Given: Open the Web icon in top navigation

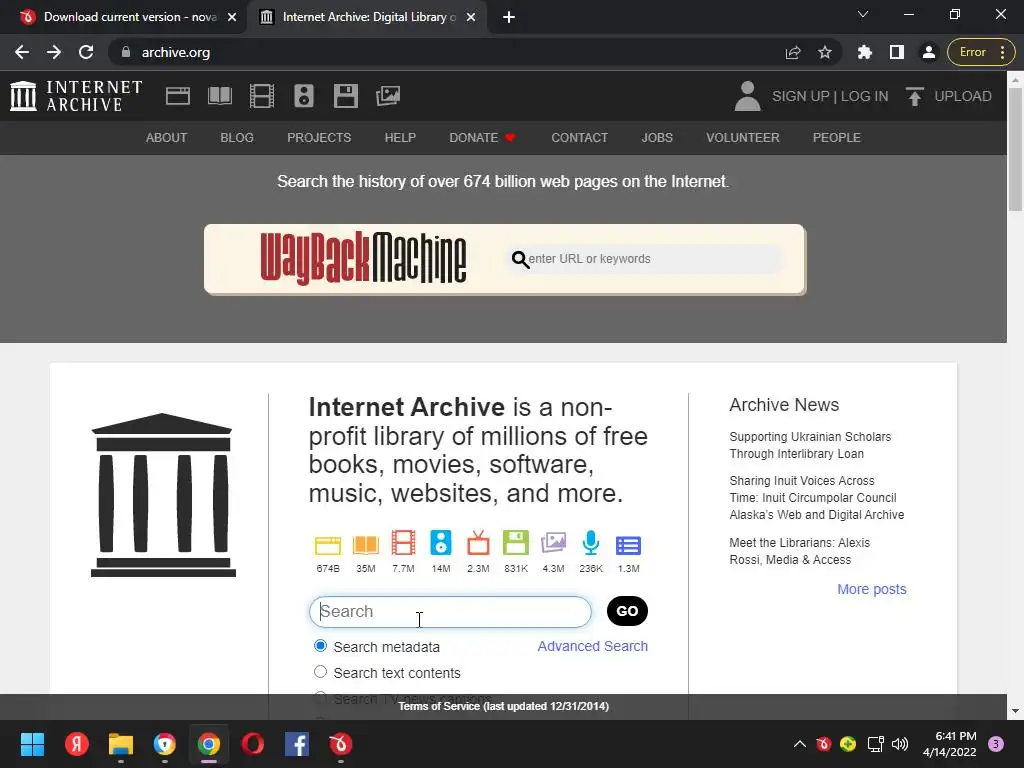Looking at the screenshot, I should pyautogui.click(x=178, y=96).
